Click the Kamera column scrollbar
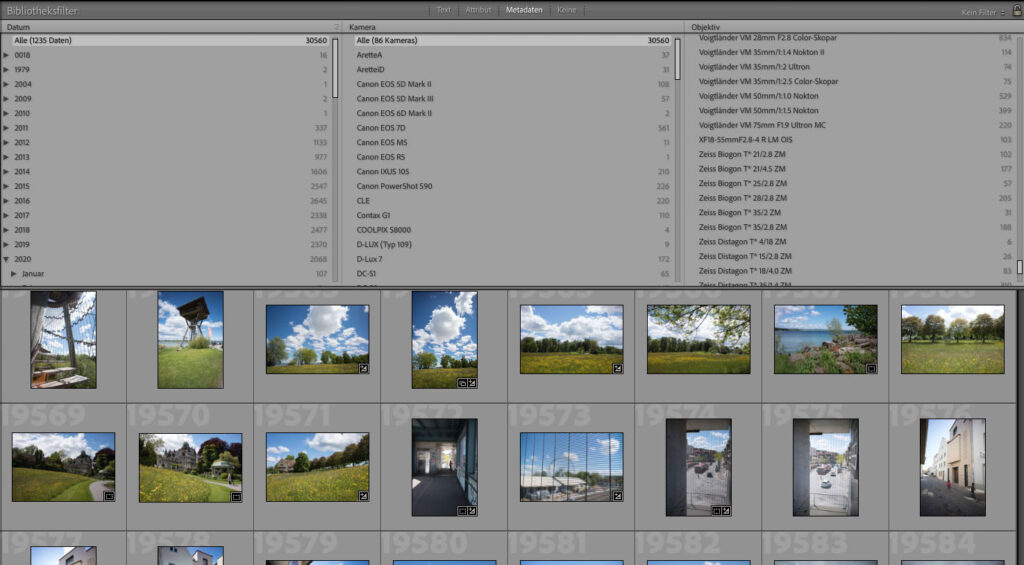Screen dimensions: 1024x565 (677, 59)
